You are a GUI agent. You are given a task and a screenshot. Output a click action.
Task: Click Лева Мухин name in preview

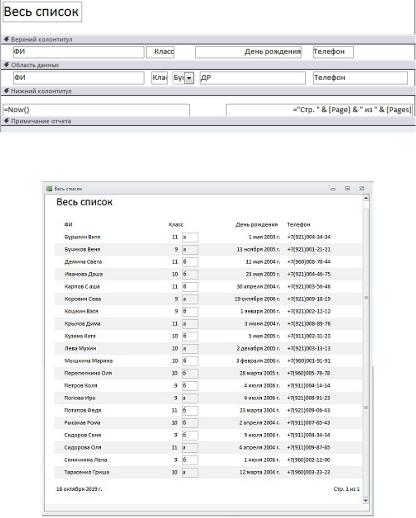[x=80, y=348]
